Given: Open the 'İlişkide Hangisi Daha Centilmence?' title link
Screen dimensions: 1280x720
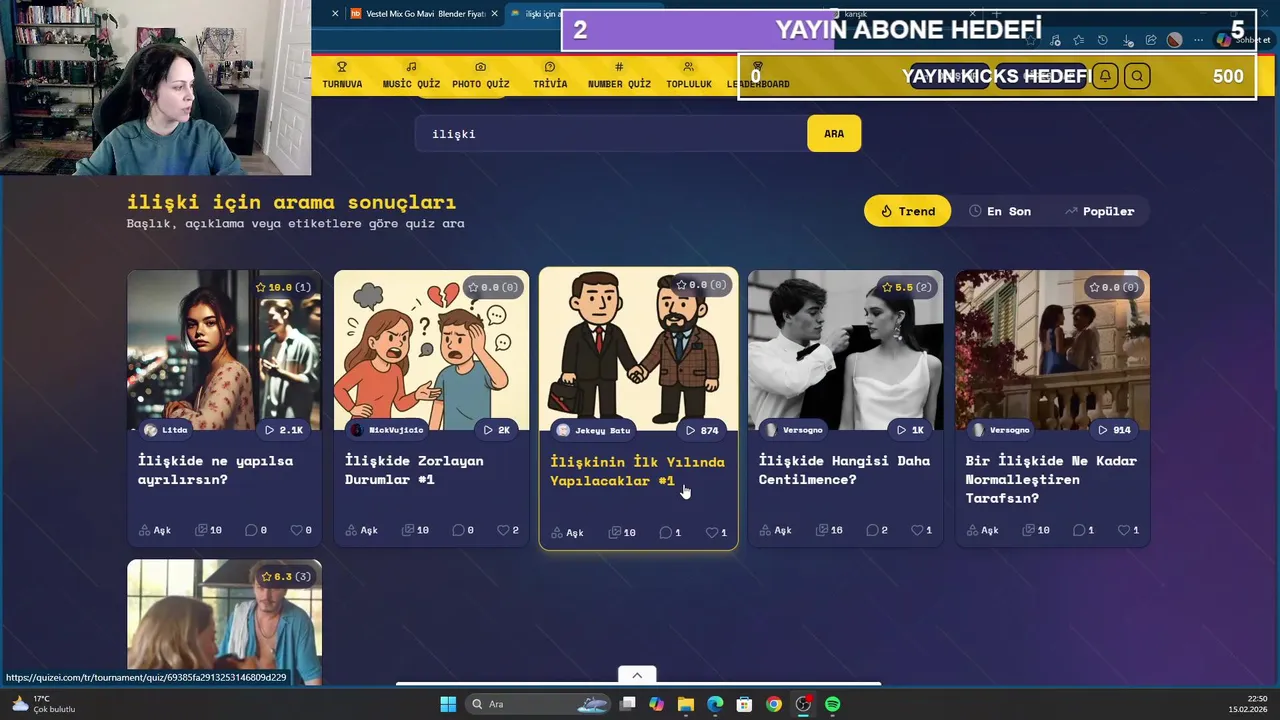Looking at the screenshot, I should 844,470.
